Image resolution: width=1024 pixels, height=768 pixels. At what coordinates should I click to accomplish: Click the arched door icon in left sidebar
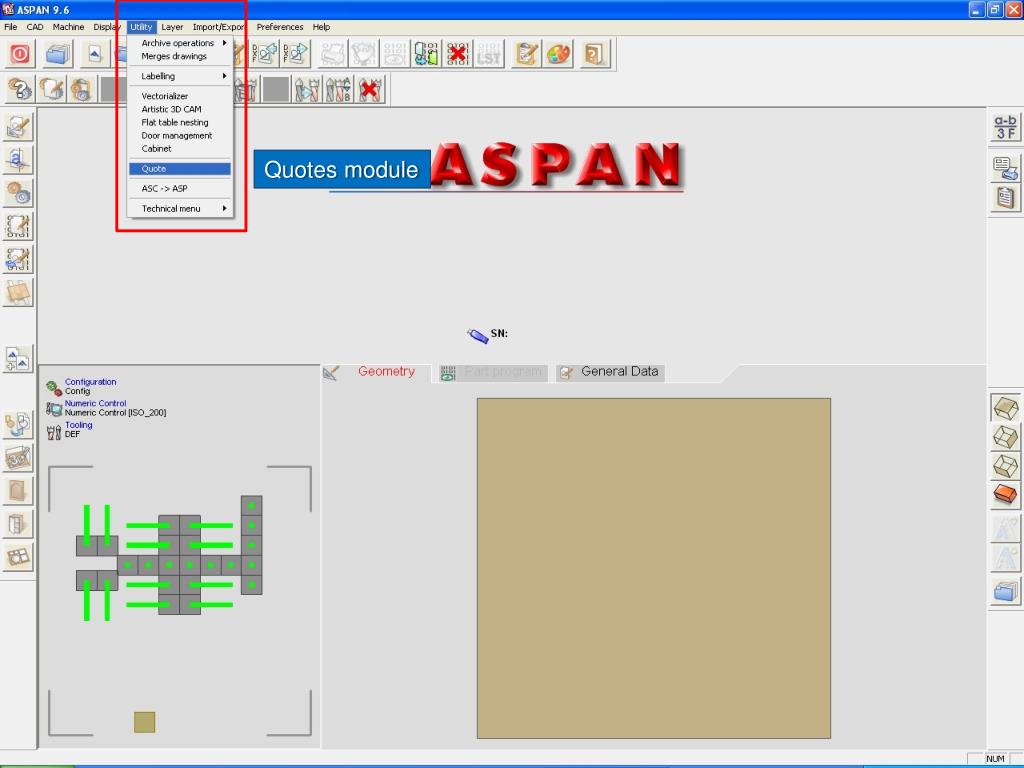pos(18,491)
